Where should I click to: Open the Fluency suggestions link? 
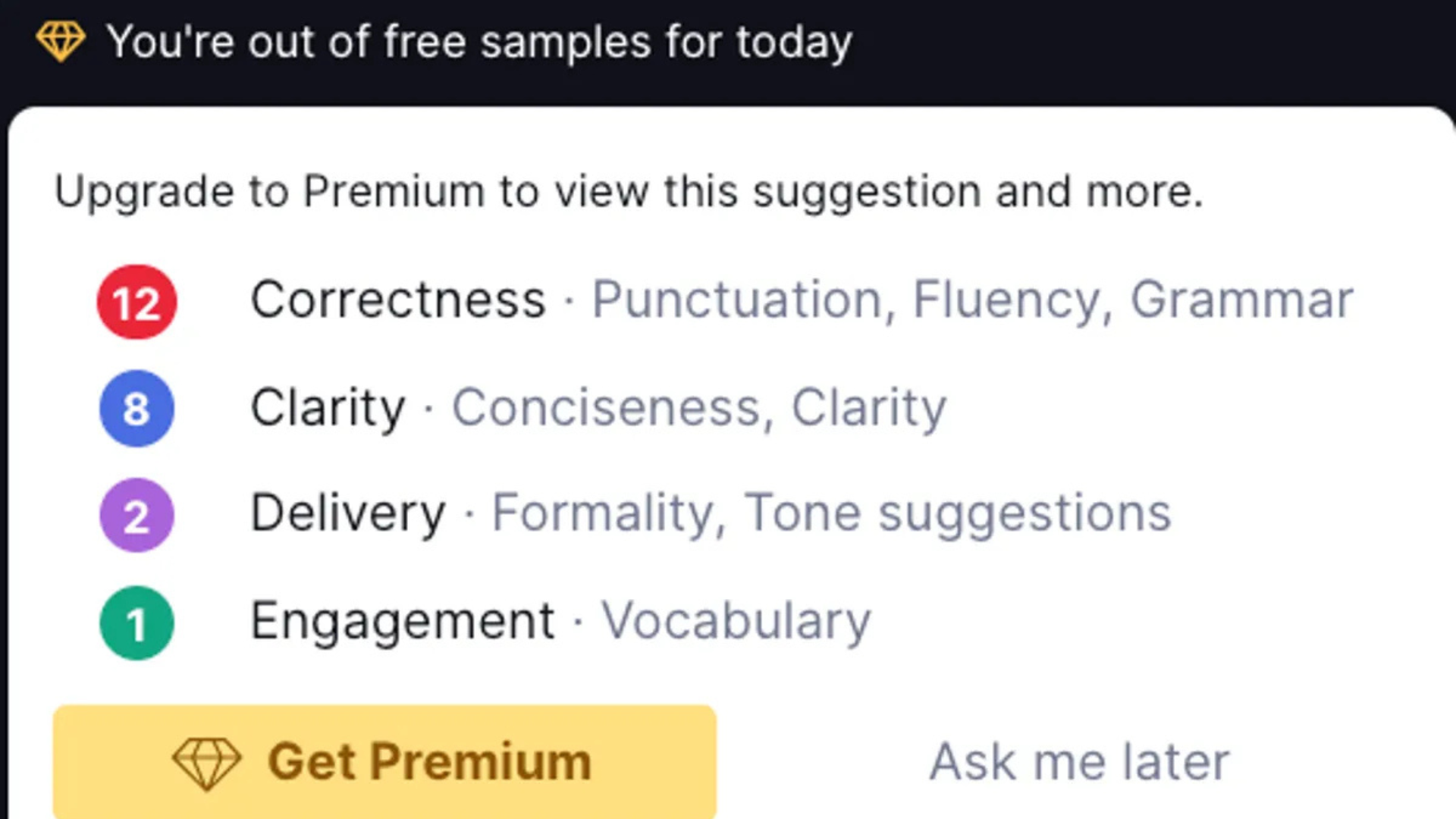pyautogui.click(x=1009, y=300)
